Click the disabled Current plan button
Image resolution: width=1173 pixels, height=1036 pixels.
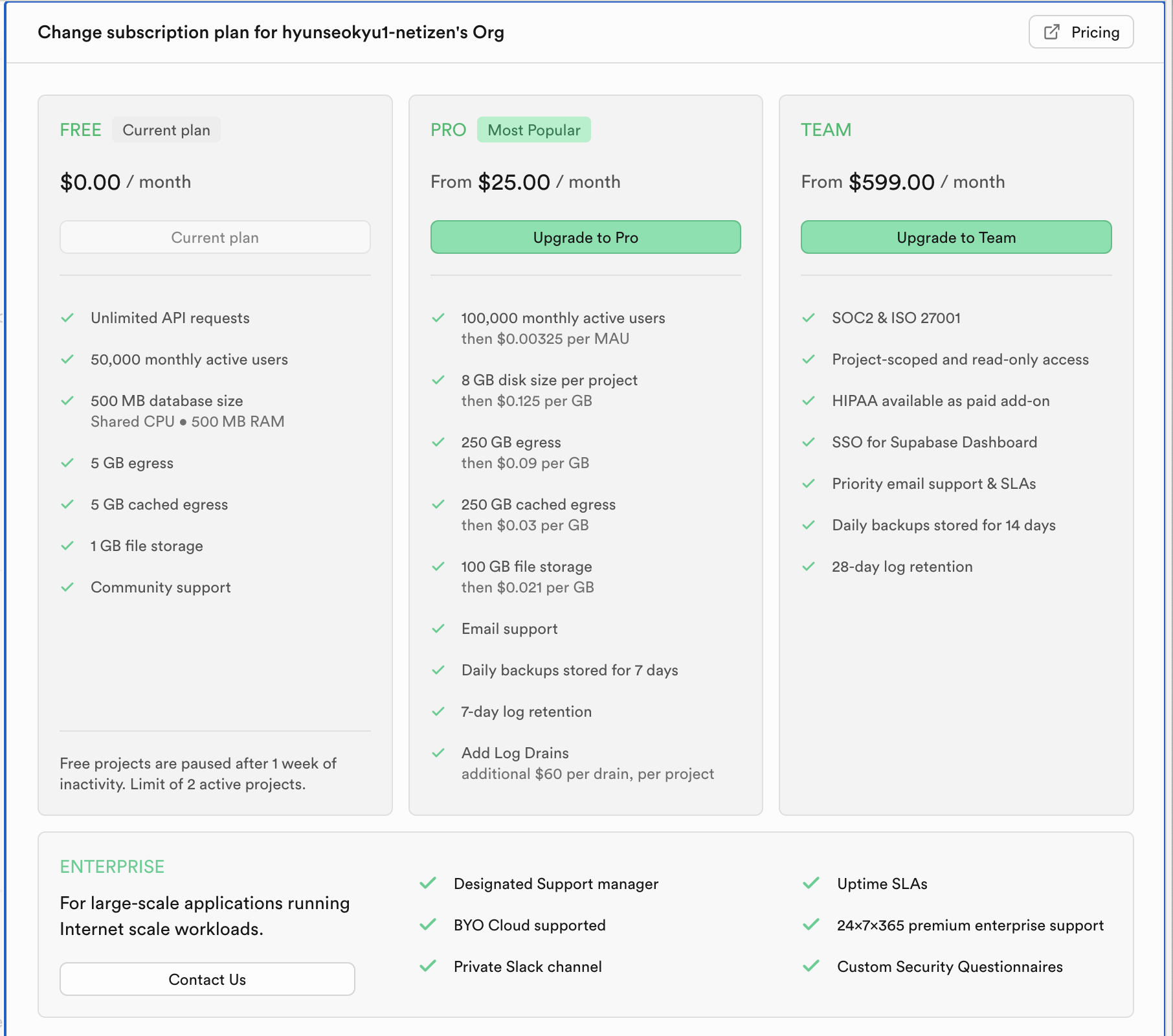coord(215,237)
